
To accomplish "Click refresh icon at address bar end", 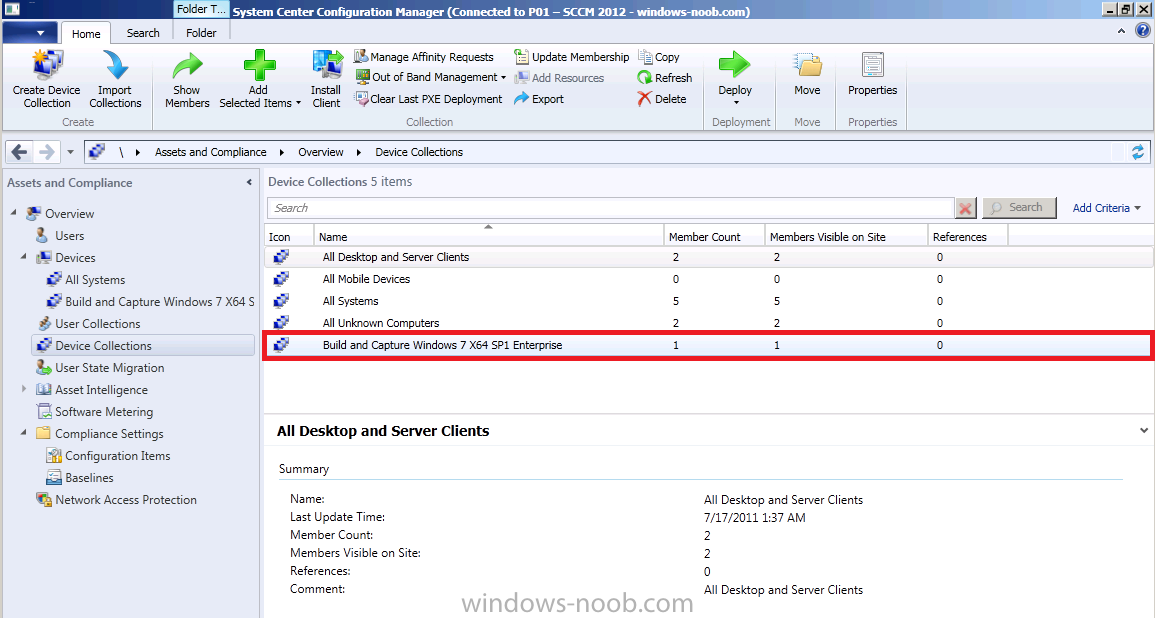I will click(1137, 152).
